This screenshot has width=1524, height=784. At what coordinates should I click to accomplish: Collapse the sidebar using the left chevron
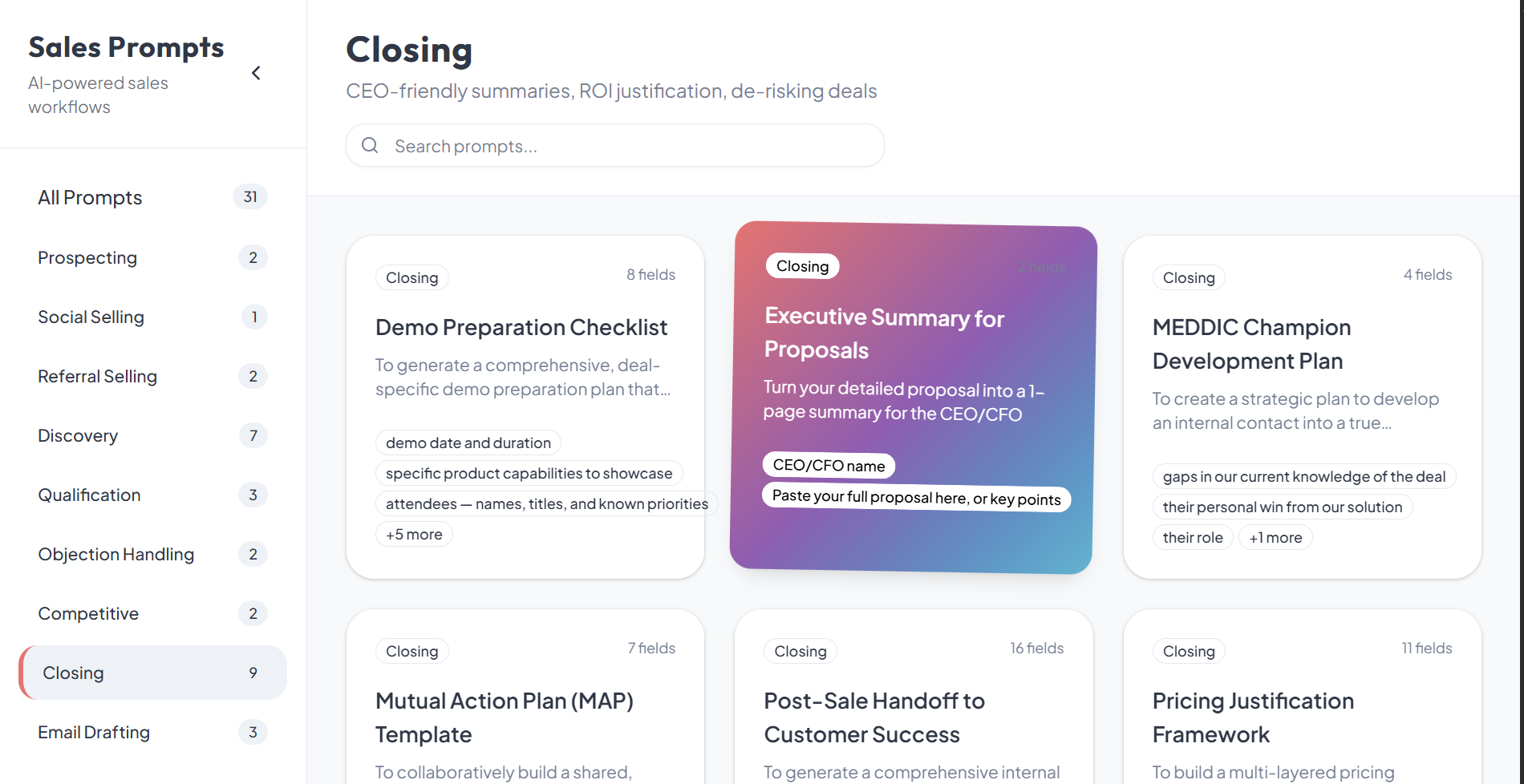(x=256, y=72)
